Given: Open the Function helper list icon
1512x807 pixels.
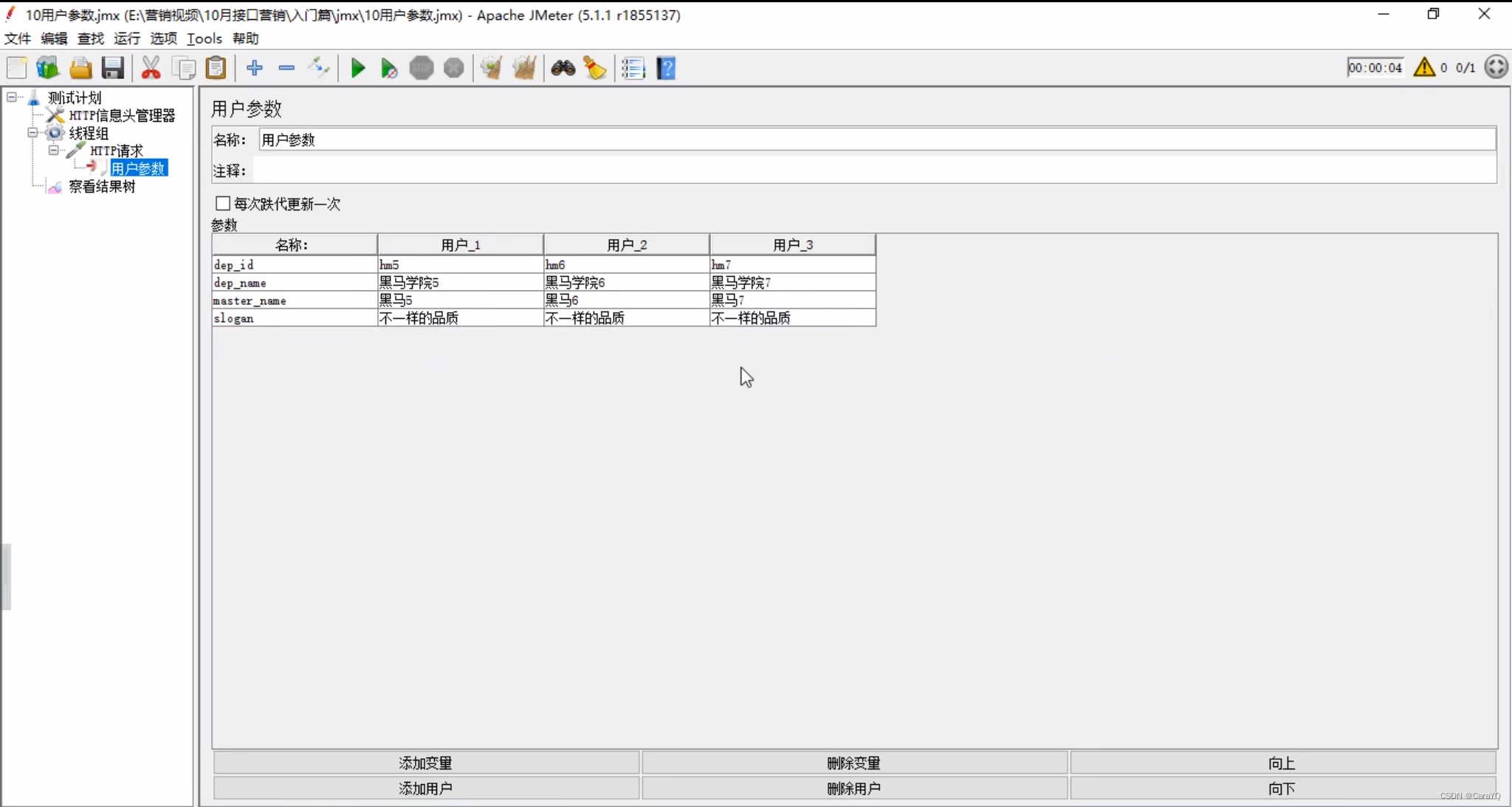Looking at the screenshot, I should pyautogui.click(x=633, y=68).
